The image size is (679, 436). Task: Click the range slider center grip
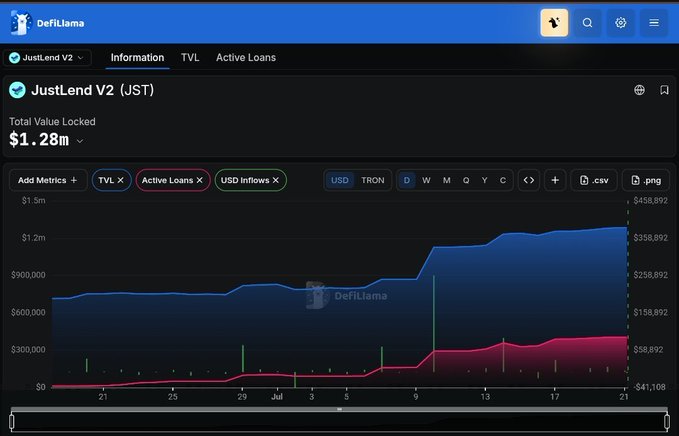click(x=340, y=409)
